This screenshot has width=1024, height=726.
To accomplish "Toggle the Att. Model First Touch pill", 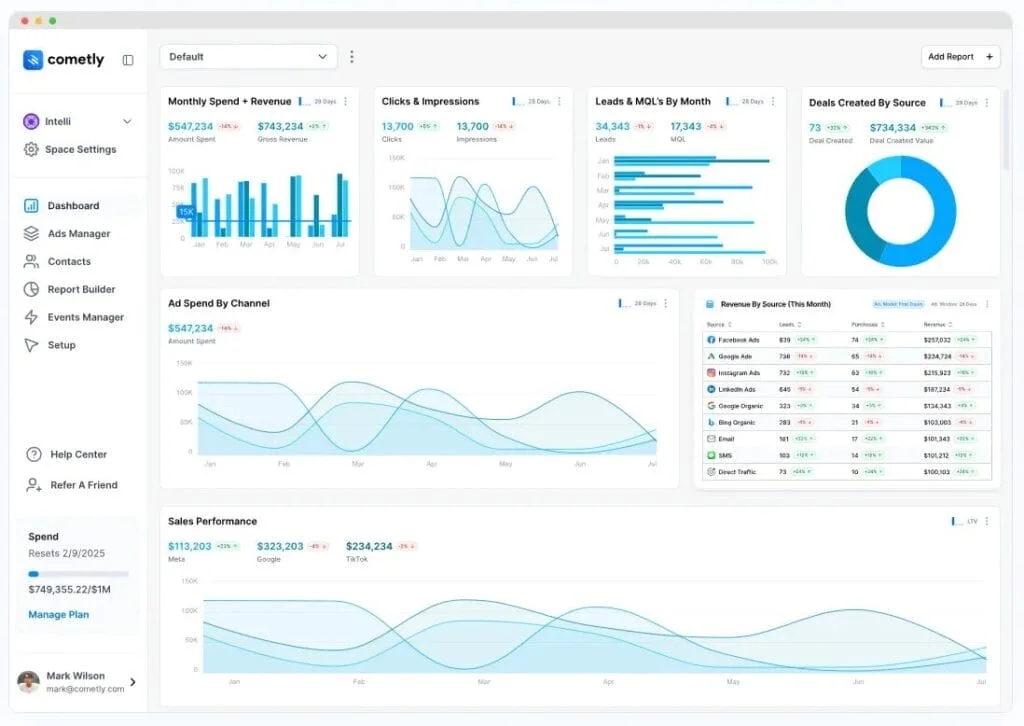I will coord(898,304).
